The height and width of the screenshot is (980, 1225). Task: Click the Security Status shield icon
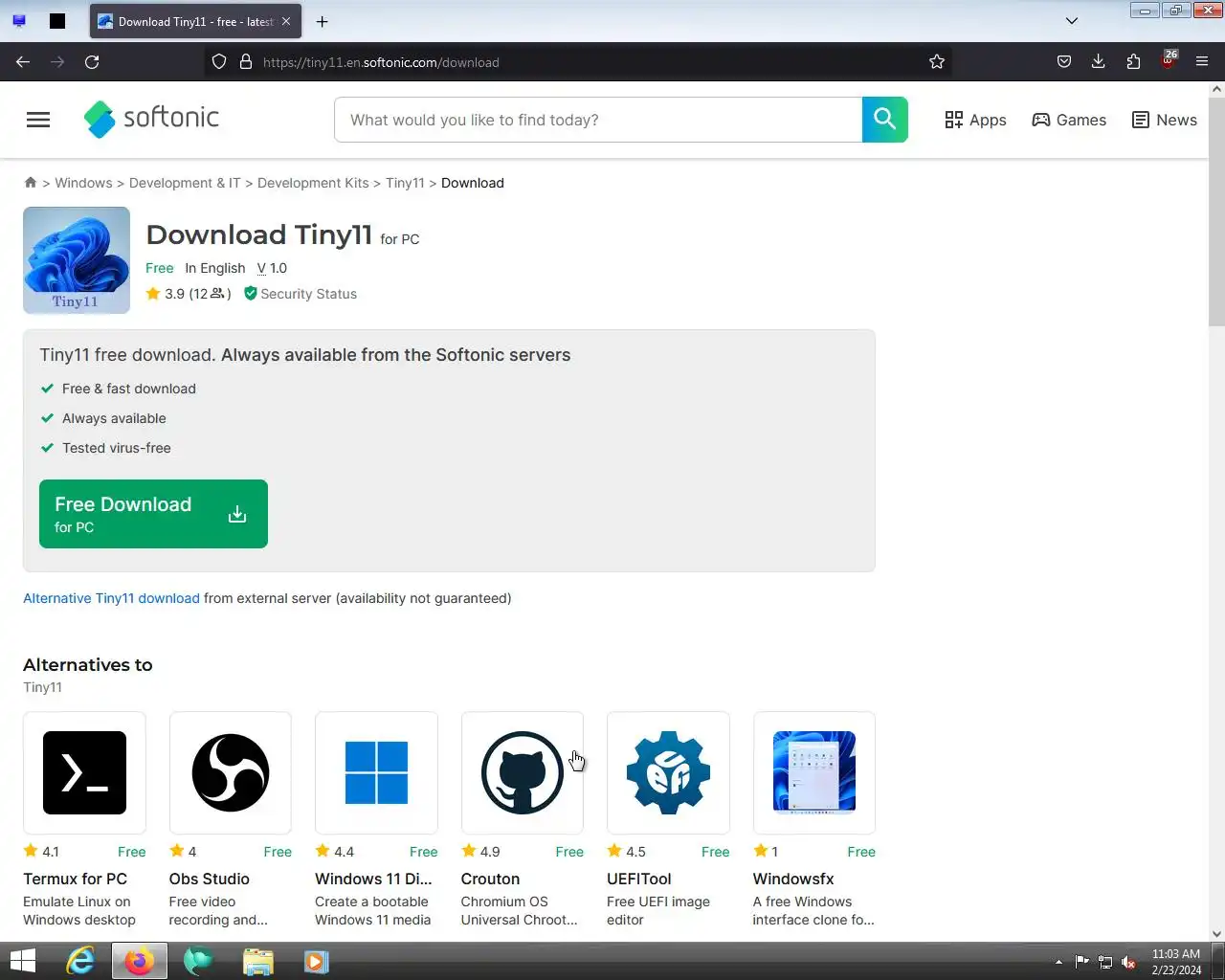[x=250, y=294]
